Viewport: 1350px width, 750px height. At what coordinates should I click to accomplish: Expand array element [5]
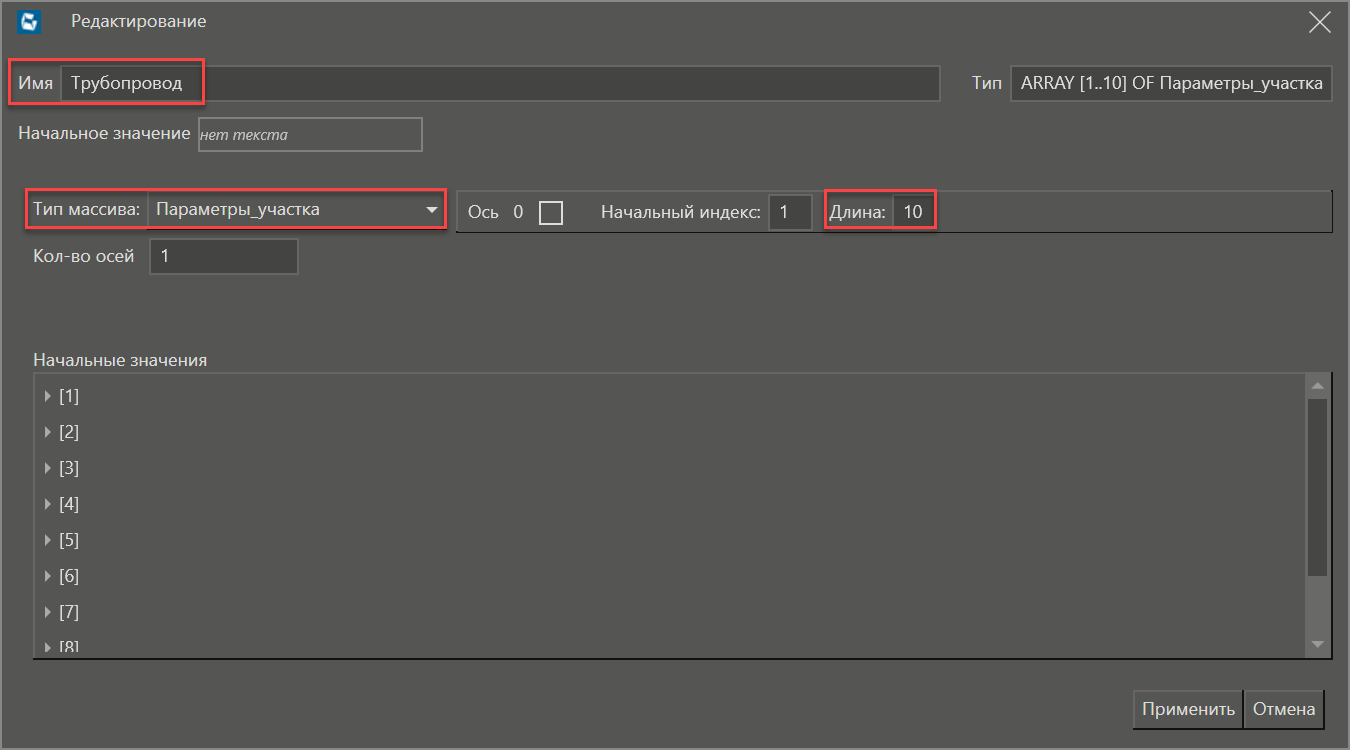(x=47, y=541)
